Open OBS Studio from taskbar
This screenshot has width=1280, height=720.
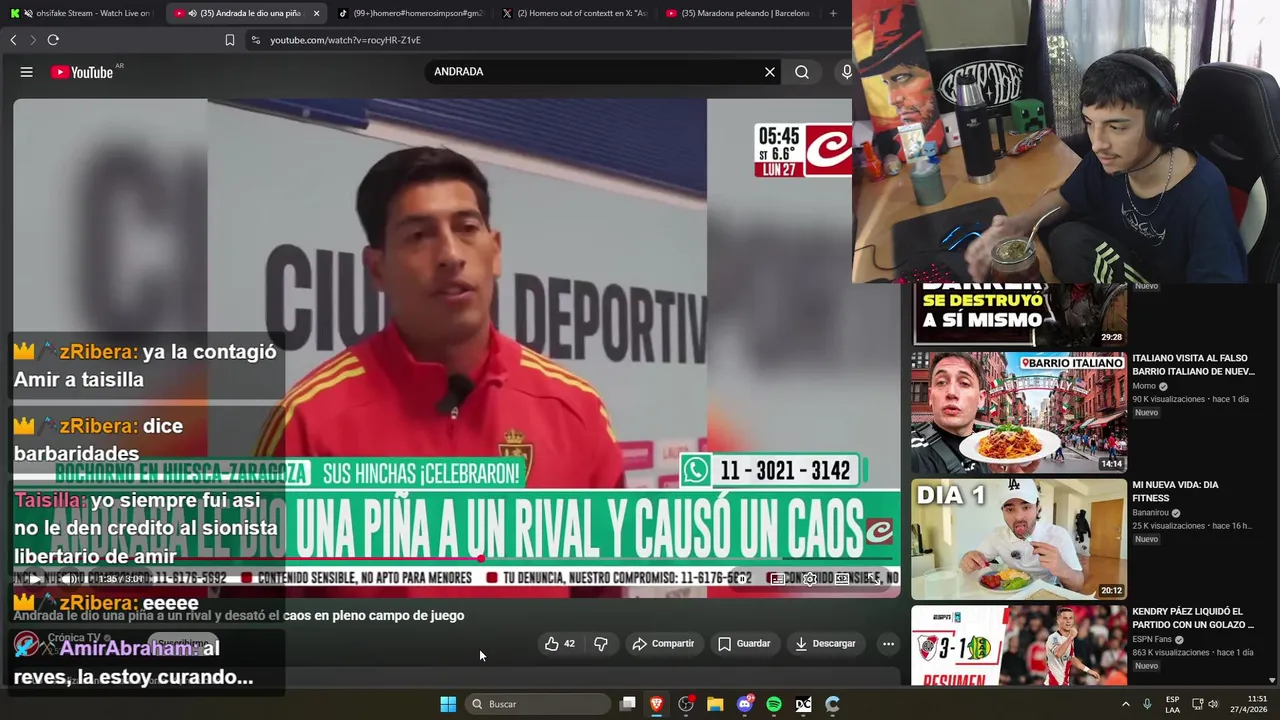coord(686,704)
